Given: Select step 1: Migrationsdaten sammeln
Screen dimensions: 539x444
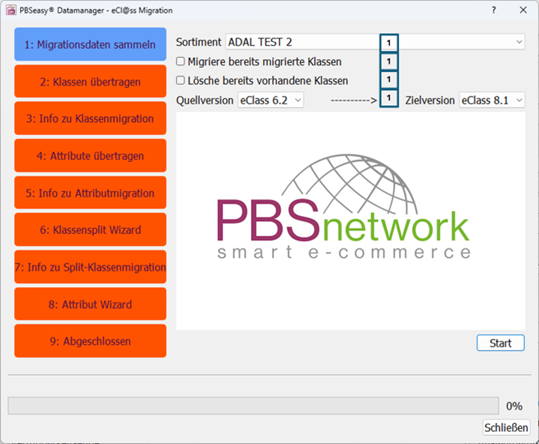Looking at the screenshot, I should pyautogui.click(x=90, y=44).
